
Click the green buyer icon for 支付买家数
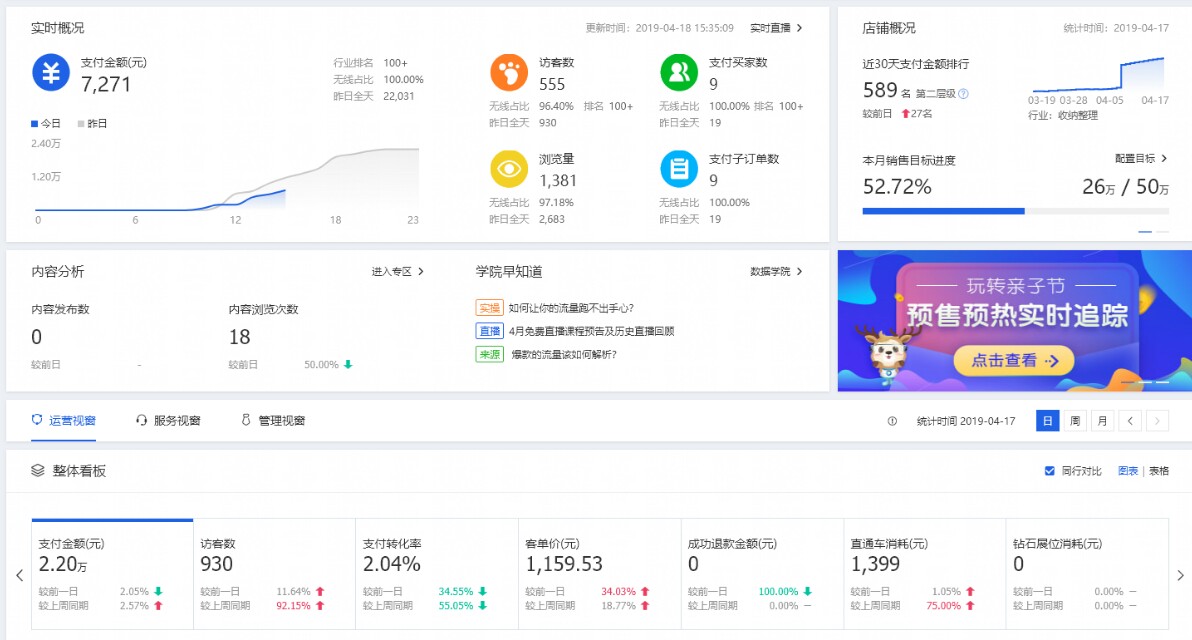678,71
